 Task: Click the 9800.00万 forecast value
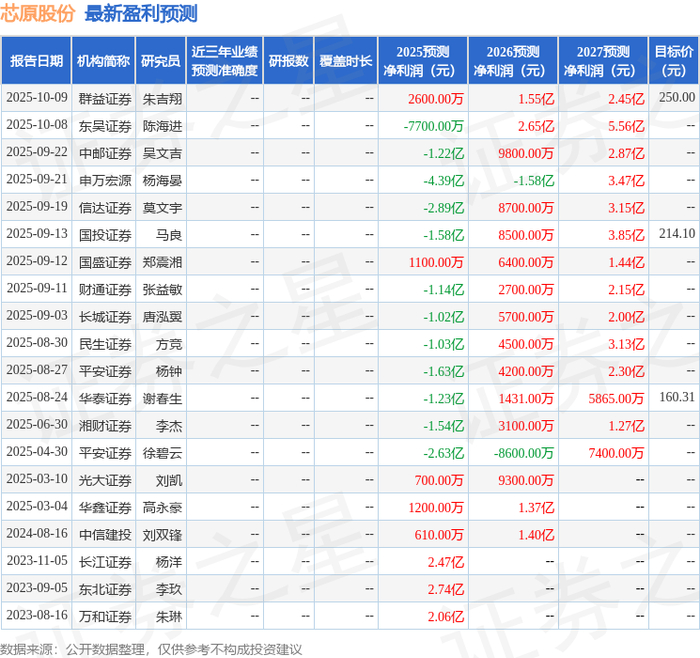pos(525,153)
